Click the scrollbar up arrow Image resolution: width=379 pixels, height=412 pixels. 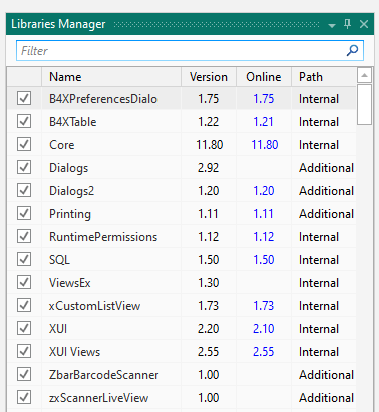click(364, 75)
